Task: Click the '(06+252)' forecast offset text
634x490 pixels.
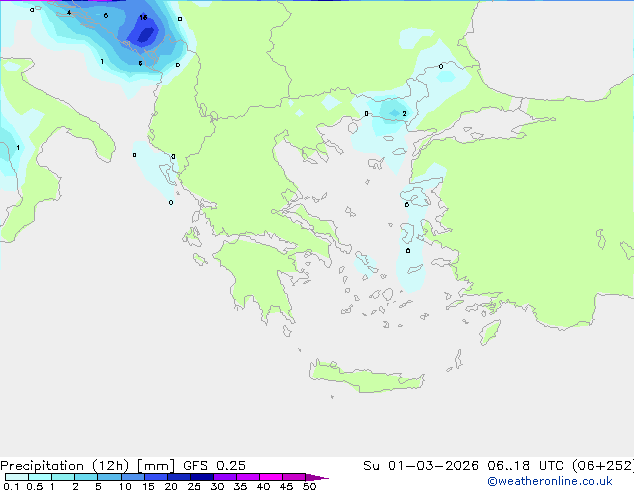Action: [x=603, y=466]
